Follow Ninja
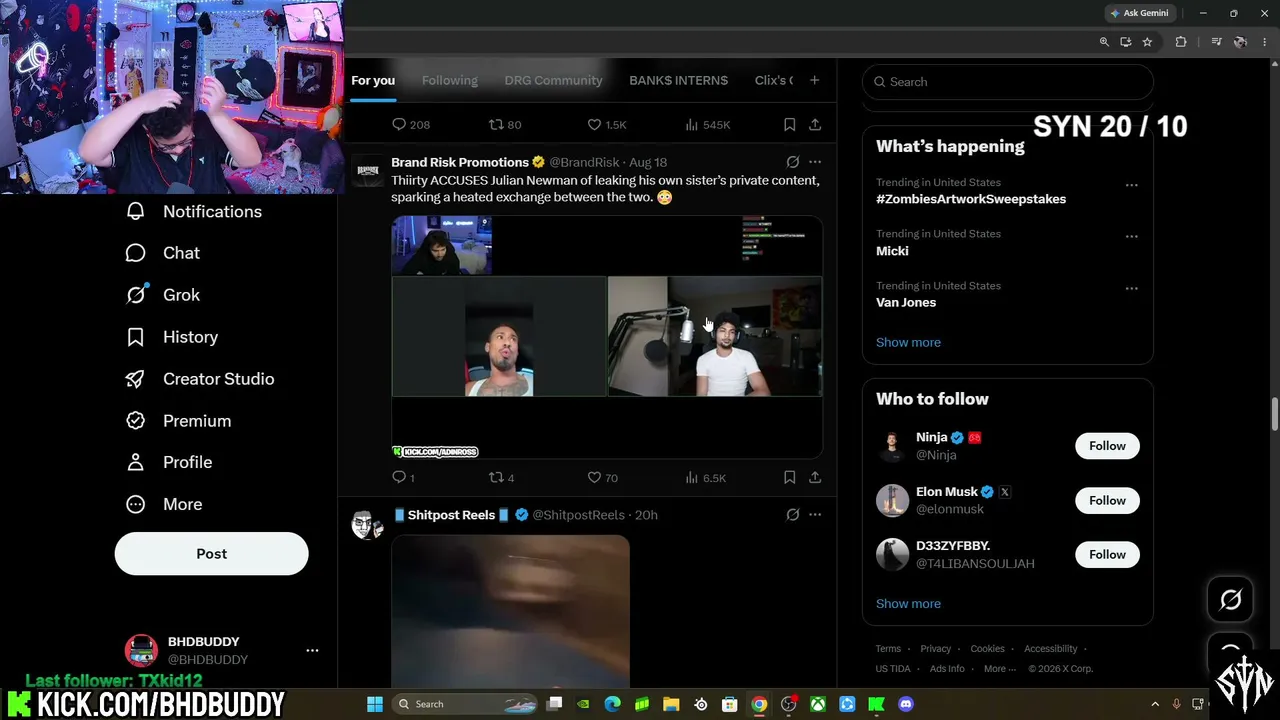The width and height of the screenshot is (1280, 720). pos(1107,446)
